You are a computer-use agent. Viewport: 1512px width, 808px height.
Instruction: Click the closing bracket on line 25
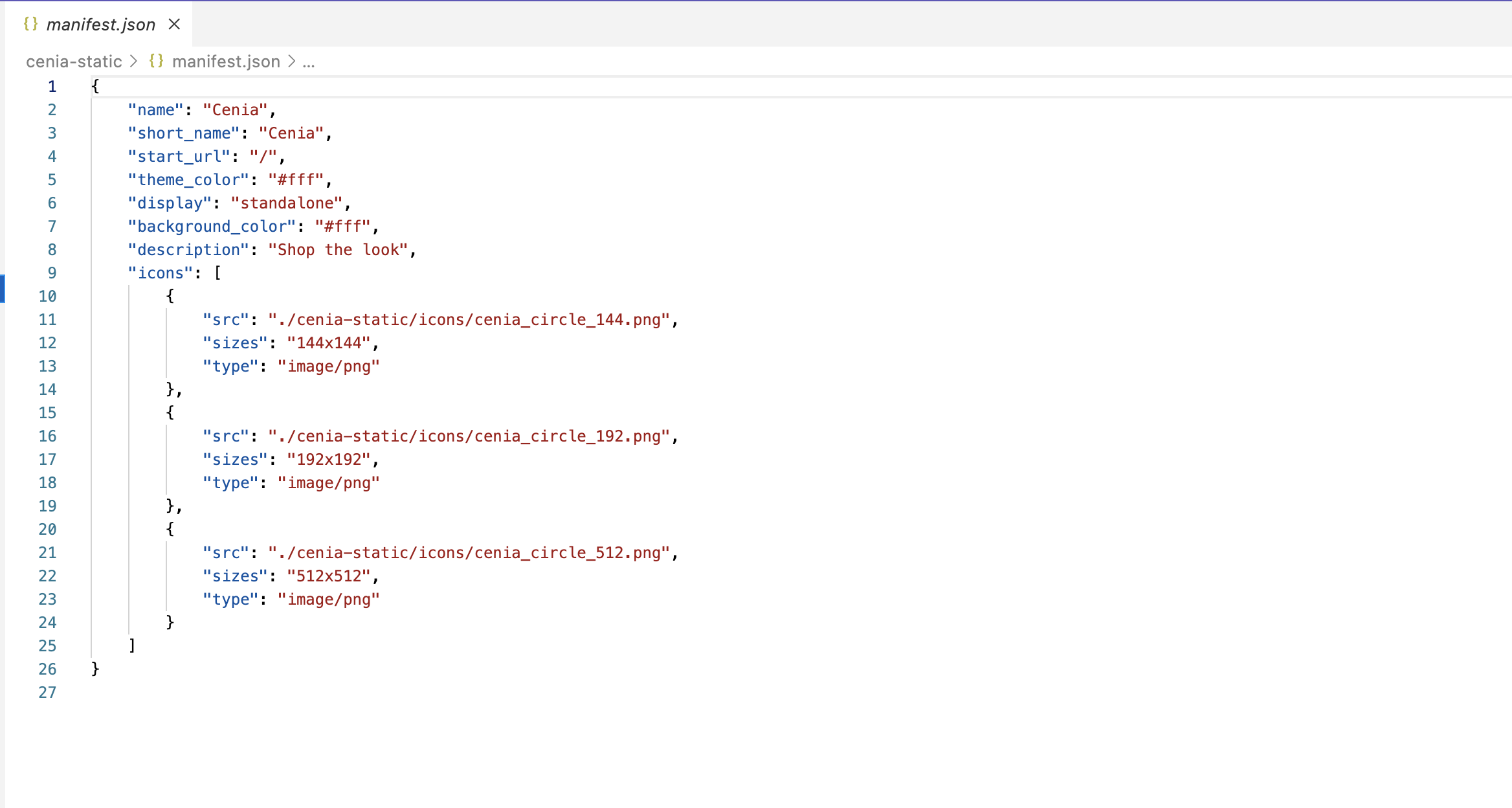[132, 646]
